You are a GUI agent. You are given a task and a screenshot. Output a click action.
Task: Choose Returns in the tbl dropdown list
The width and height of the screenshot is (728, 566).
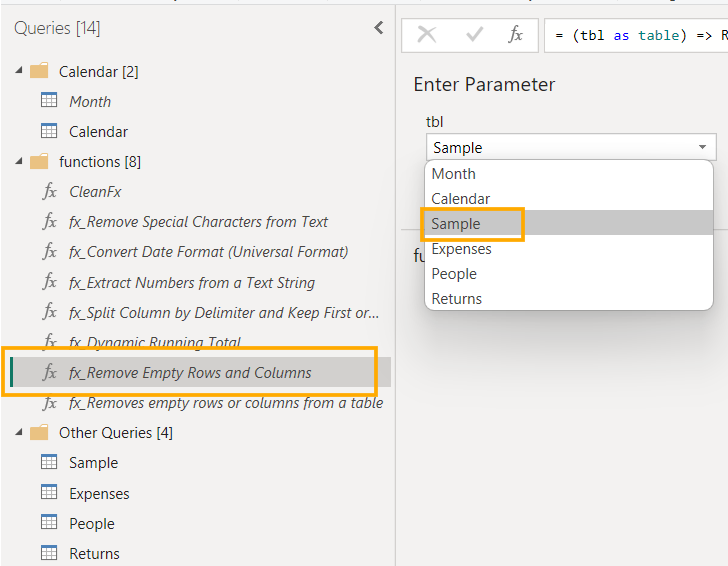point(569,299)
